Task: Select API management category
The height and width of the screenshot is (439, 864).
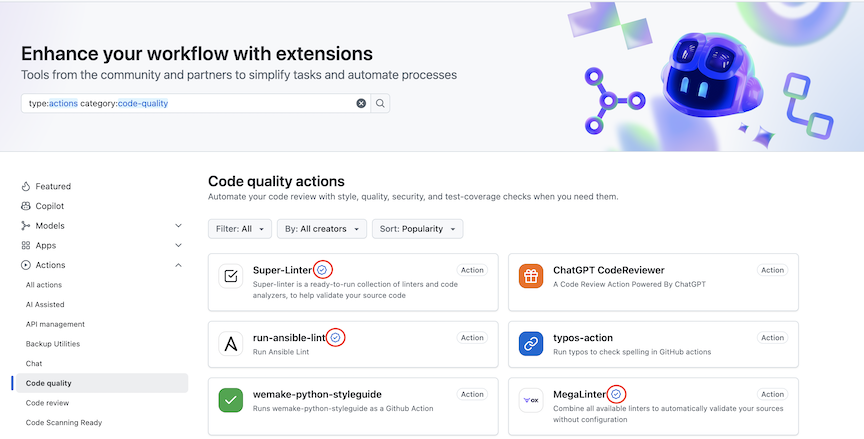Action: coord(55,324)
